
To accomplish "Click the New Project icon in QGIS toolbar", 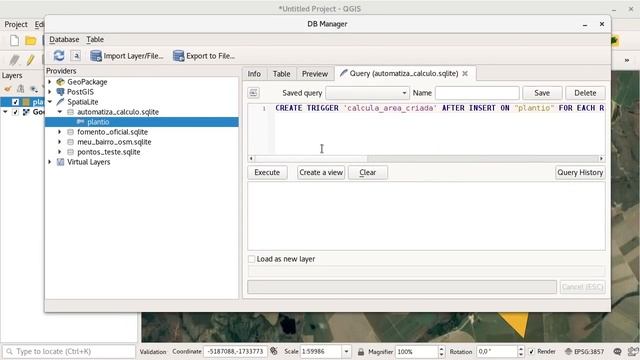I will click(x=14, y=40).
